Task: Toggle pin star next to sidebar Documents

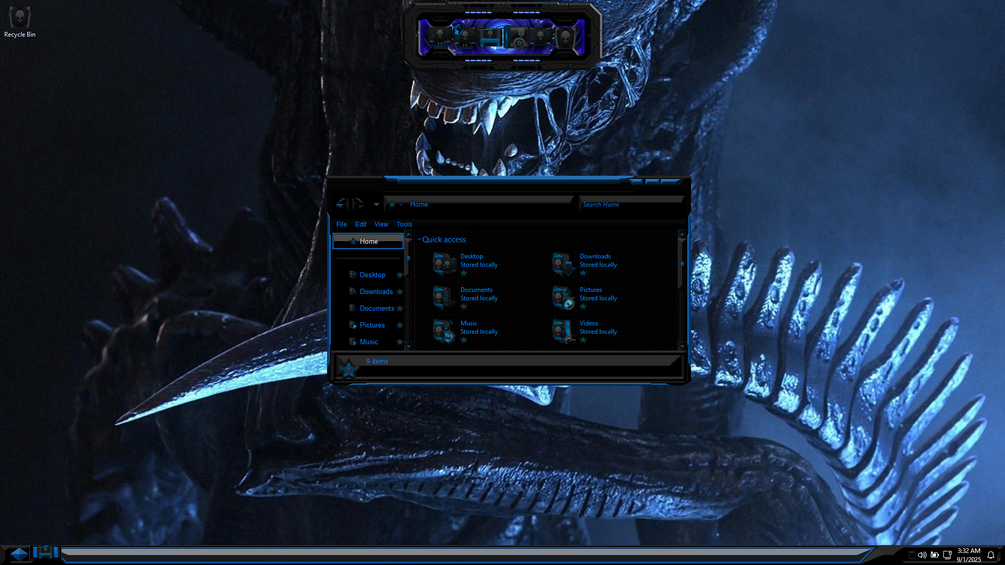Action: coord(400,308)
